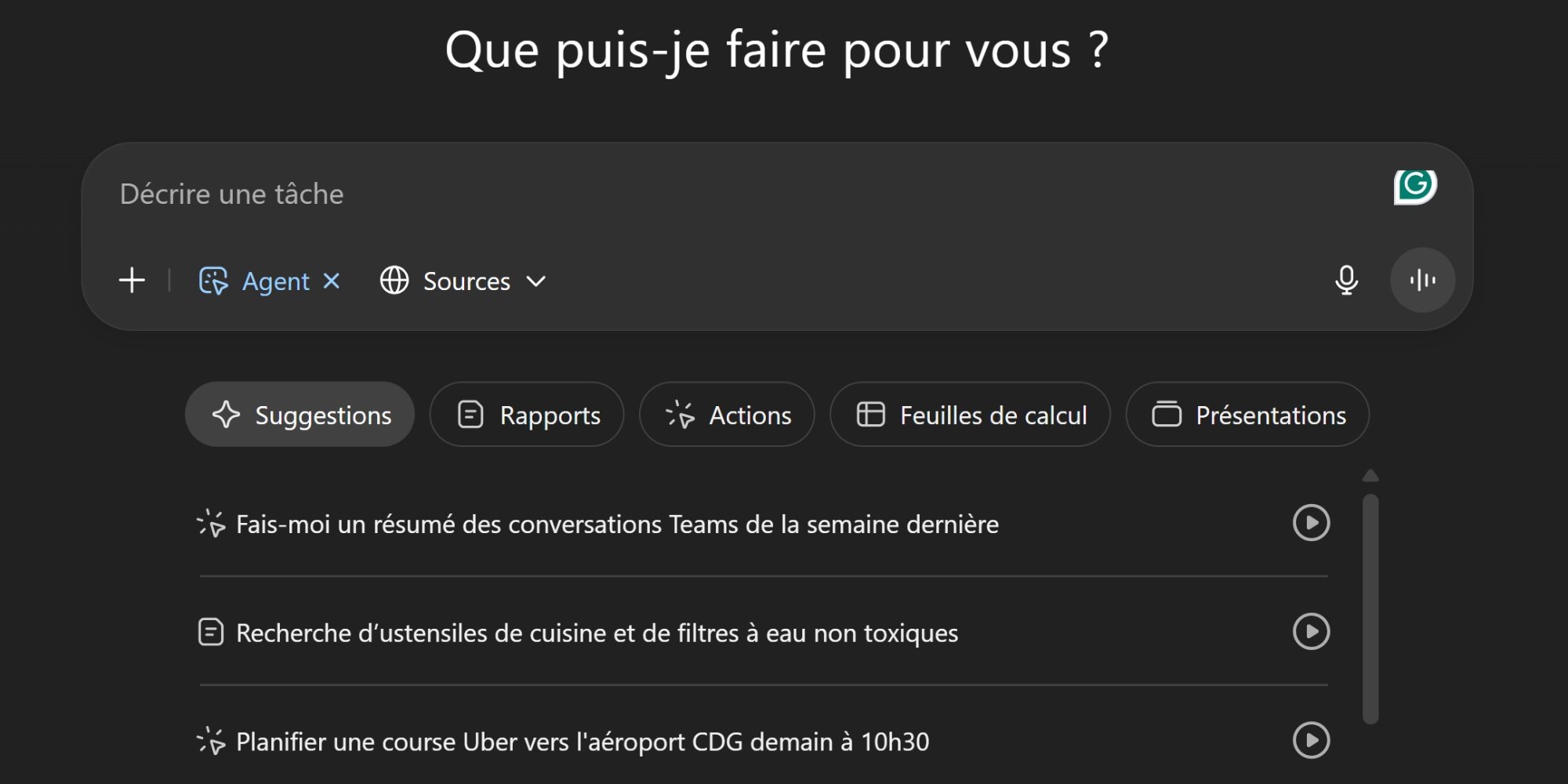Screen dimensions: 1568x784
Task: Click the suggestions list scrollbar thumb
Action: tap(1370, 608)
